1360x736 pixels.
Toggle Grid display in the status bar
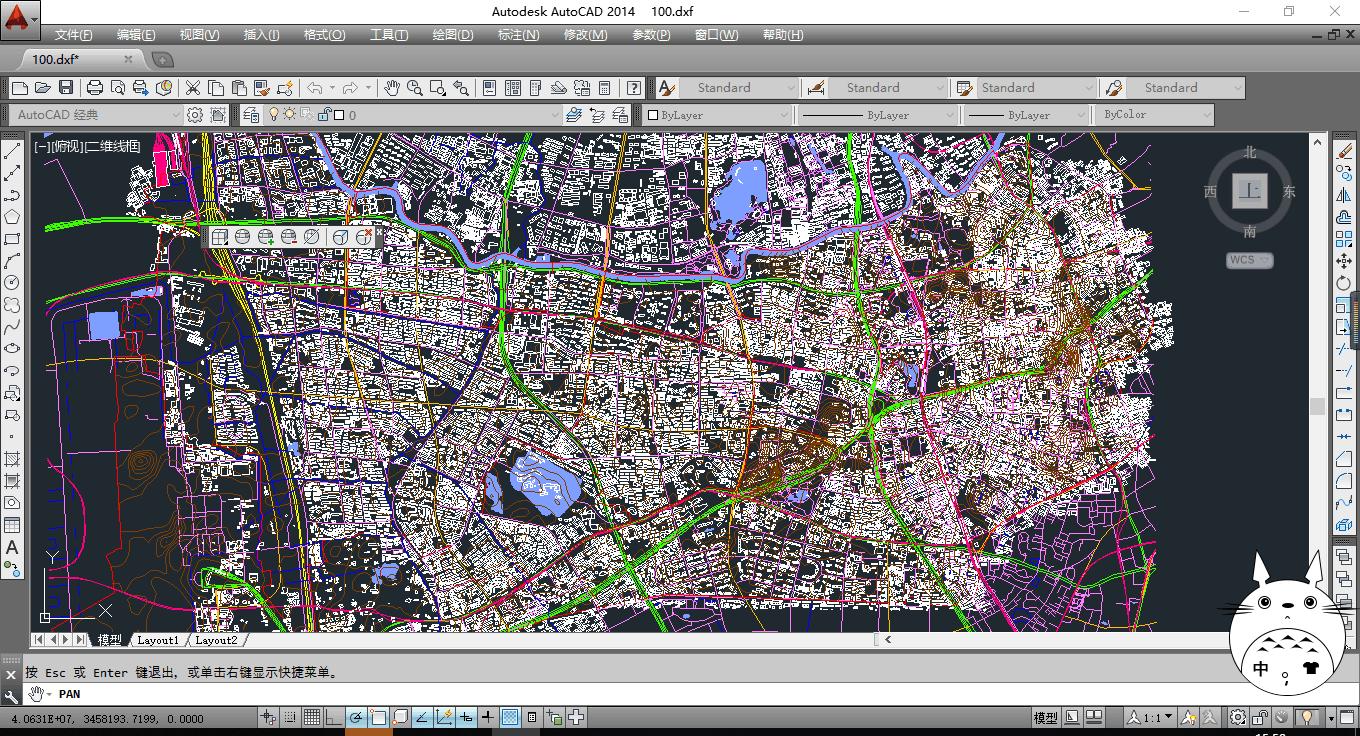click(311, 717)
